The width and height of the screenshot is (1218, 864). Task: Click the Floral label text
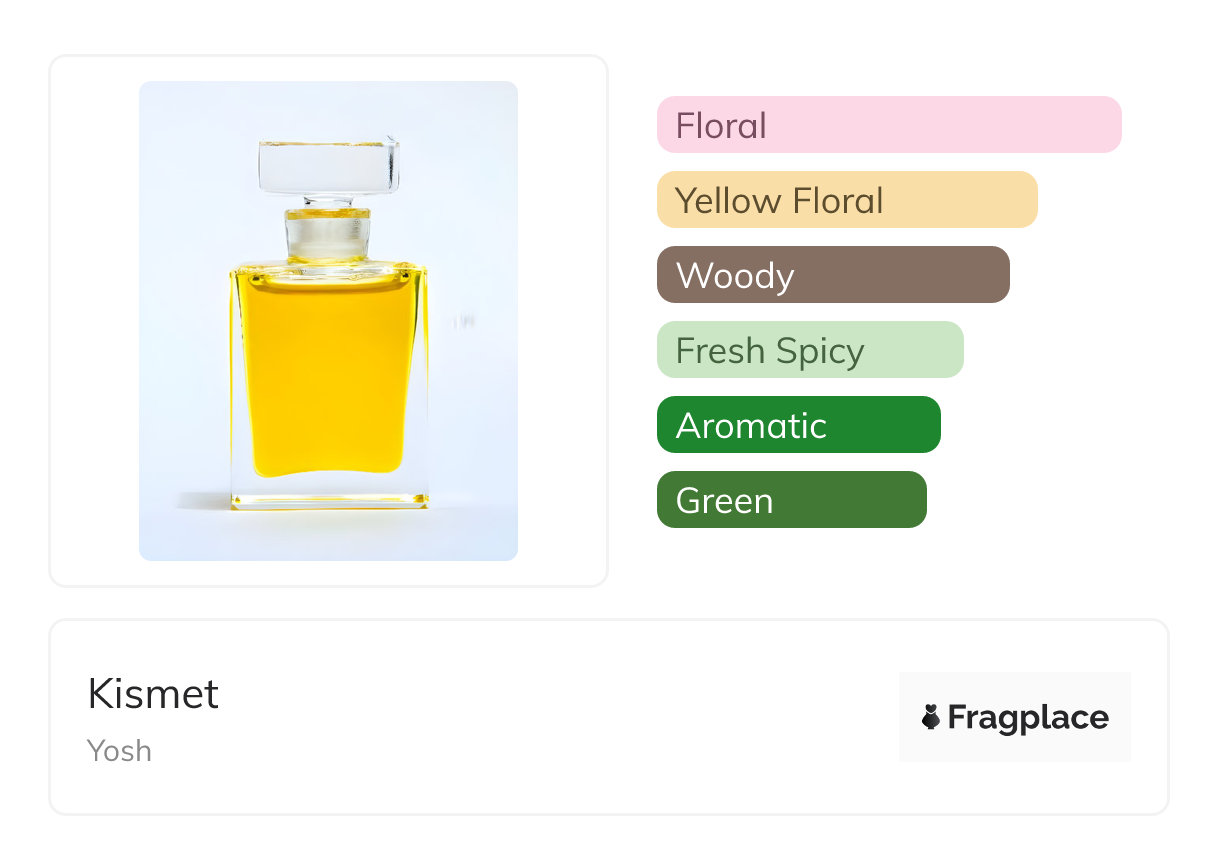721,125
